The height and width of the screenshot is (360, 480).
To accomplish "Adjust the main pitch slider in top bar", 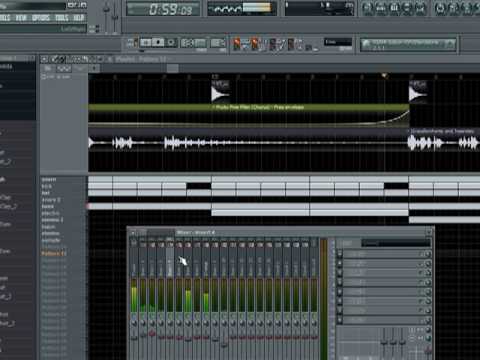I will [x=115, y=17].
